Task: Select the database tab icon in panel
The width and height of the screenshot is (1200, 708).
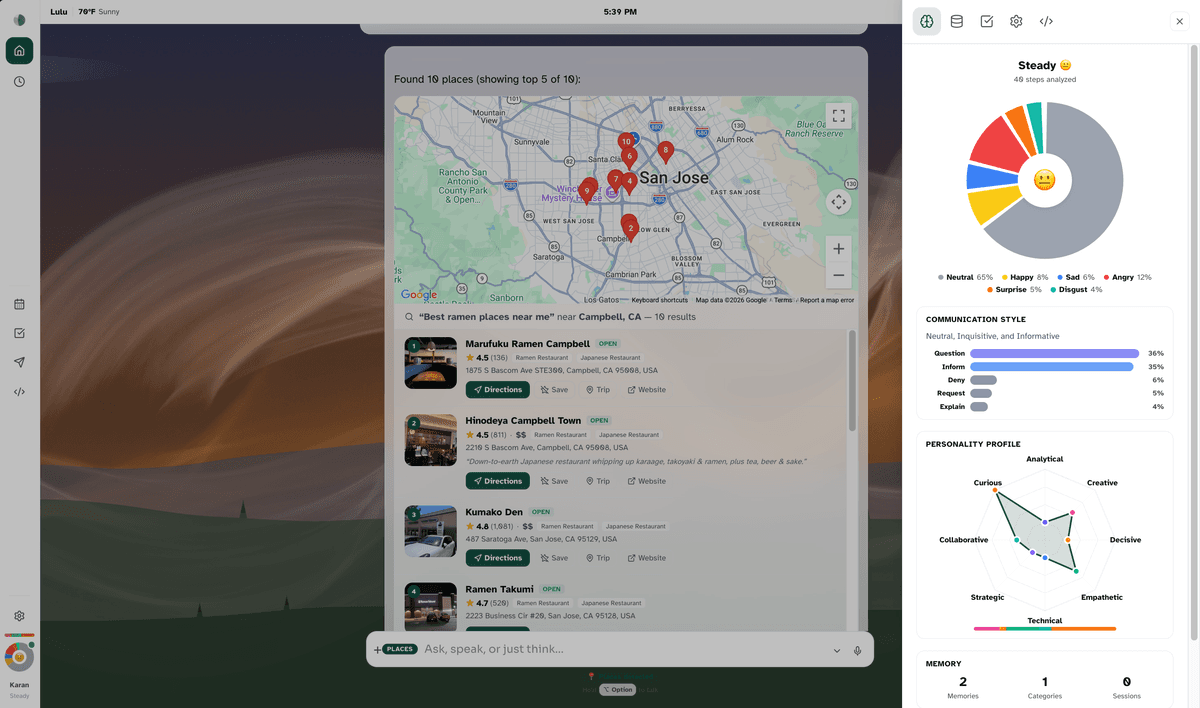Action: tap(957, 21)
